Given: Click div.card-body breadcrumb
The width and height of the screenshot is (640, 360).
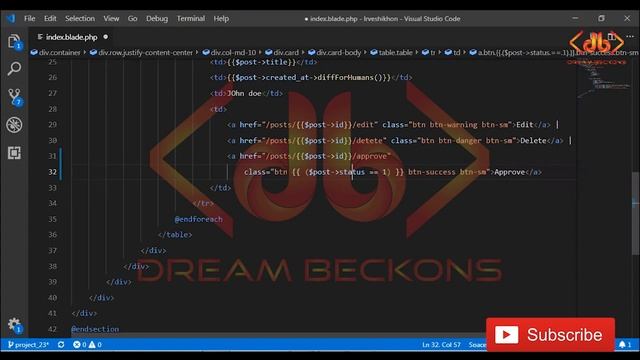Looking at the screenshot, I should click(335, 52).
